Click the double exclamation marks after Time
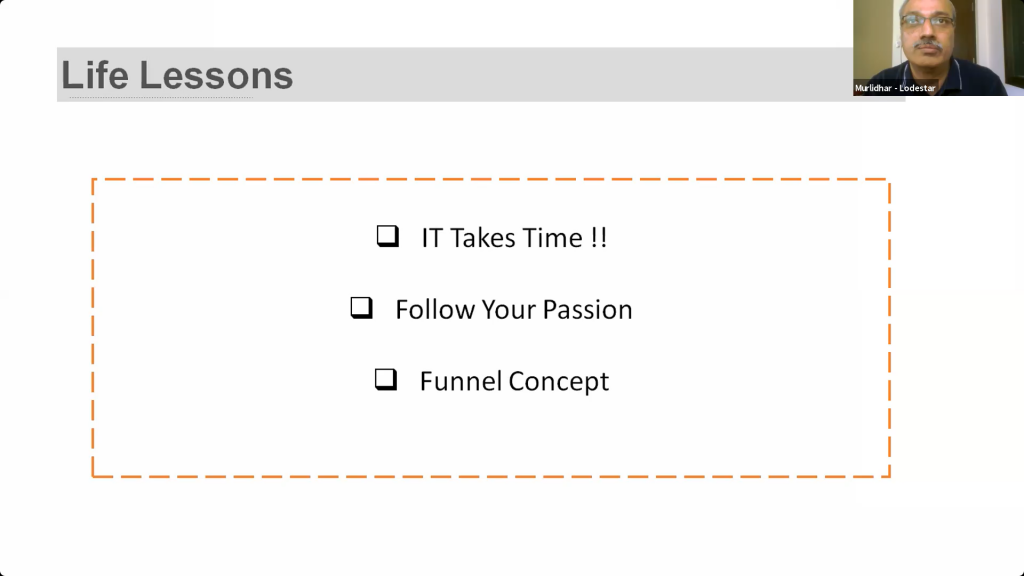1024x576 pixels. pos(599,238)
